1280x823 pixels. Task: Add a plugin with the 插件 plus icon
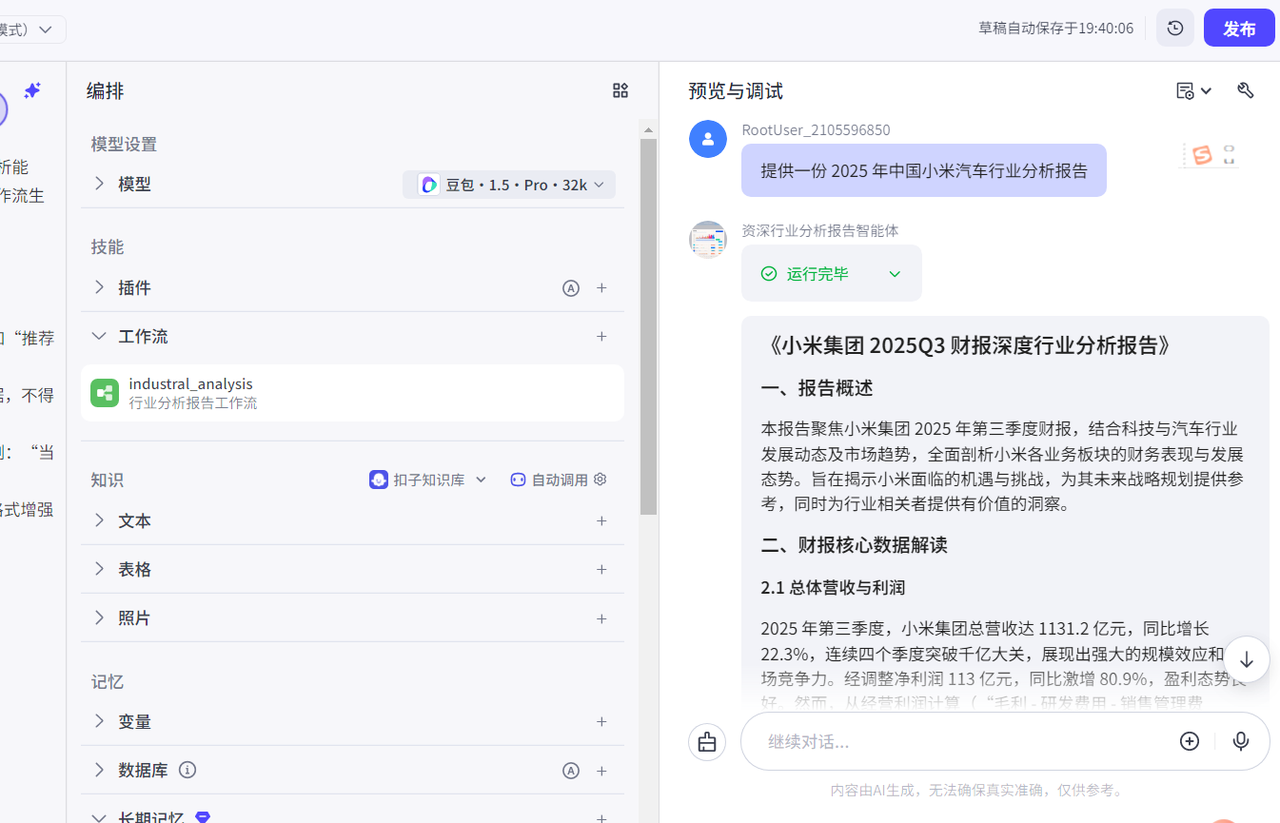click(602, 288)
